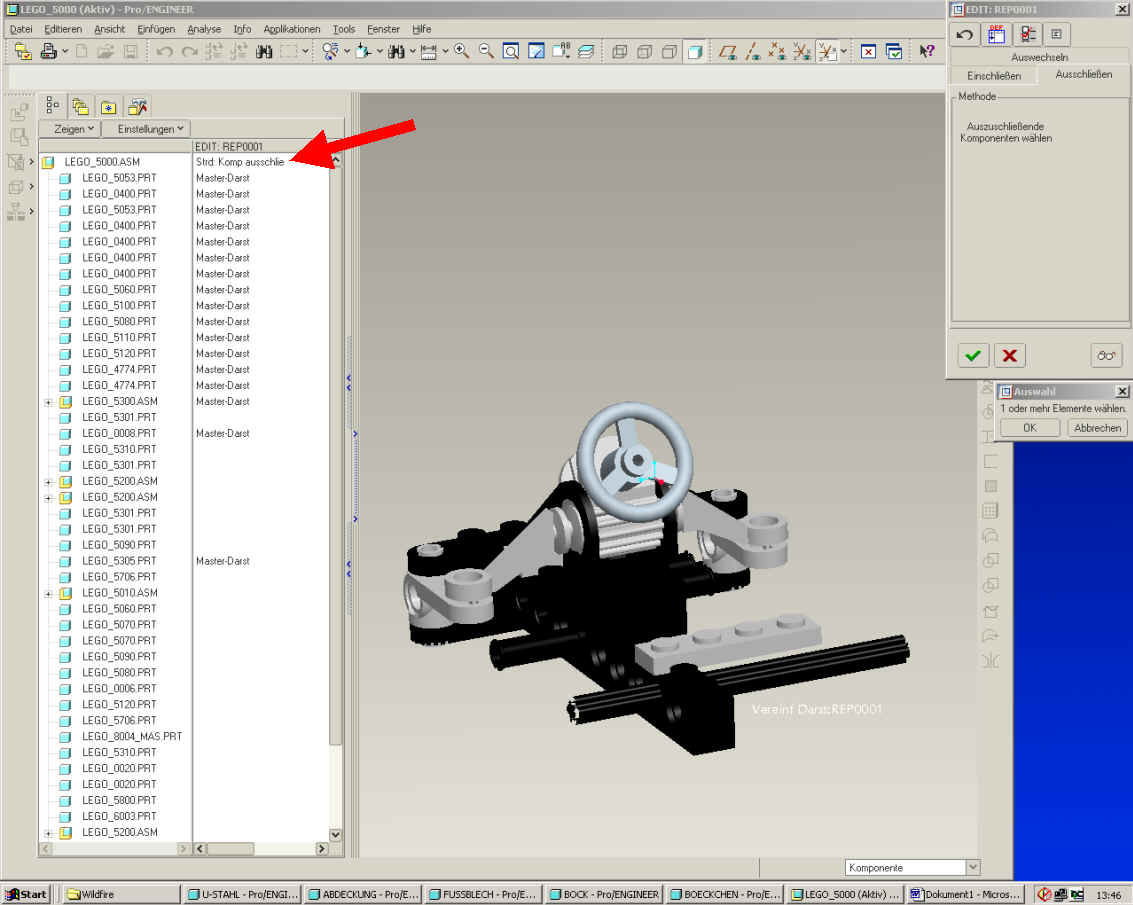Select LEGO_5110.PRT in the model tree

click(119, 338)
